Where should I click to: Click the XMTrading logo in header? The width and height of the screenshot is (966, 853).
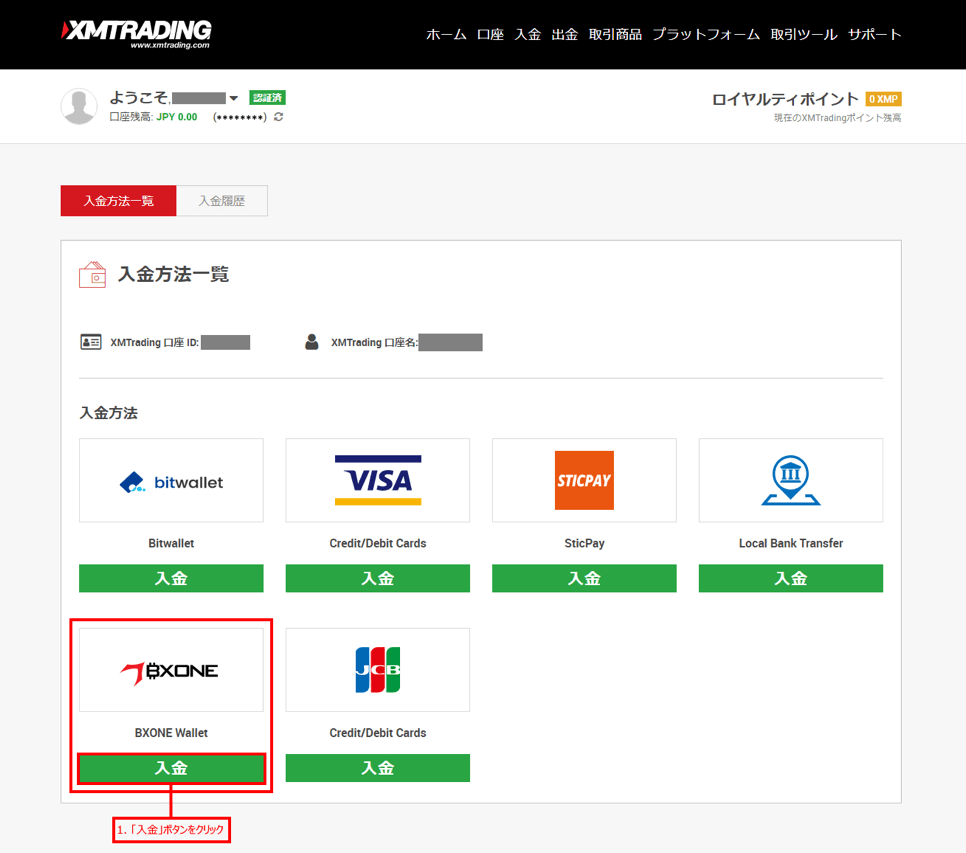point(136,33)
